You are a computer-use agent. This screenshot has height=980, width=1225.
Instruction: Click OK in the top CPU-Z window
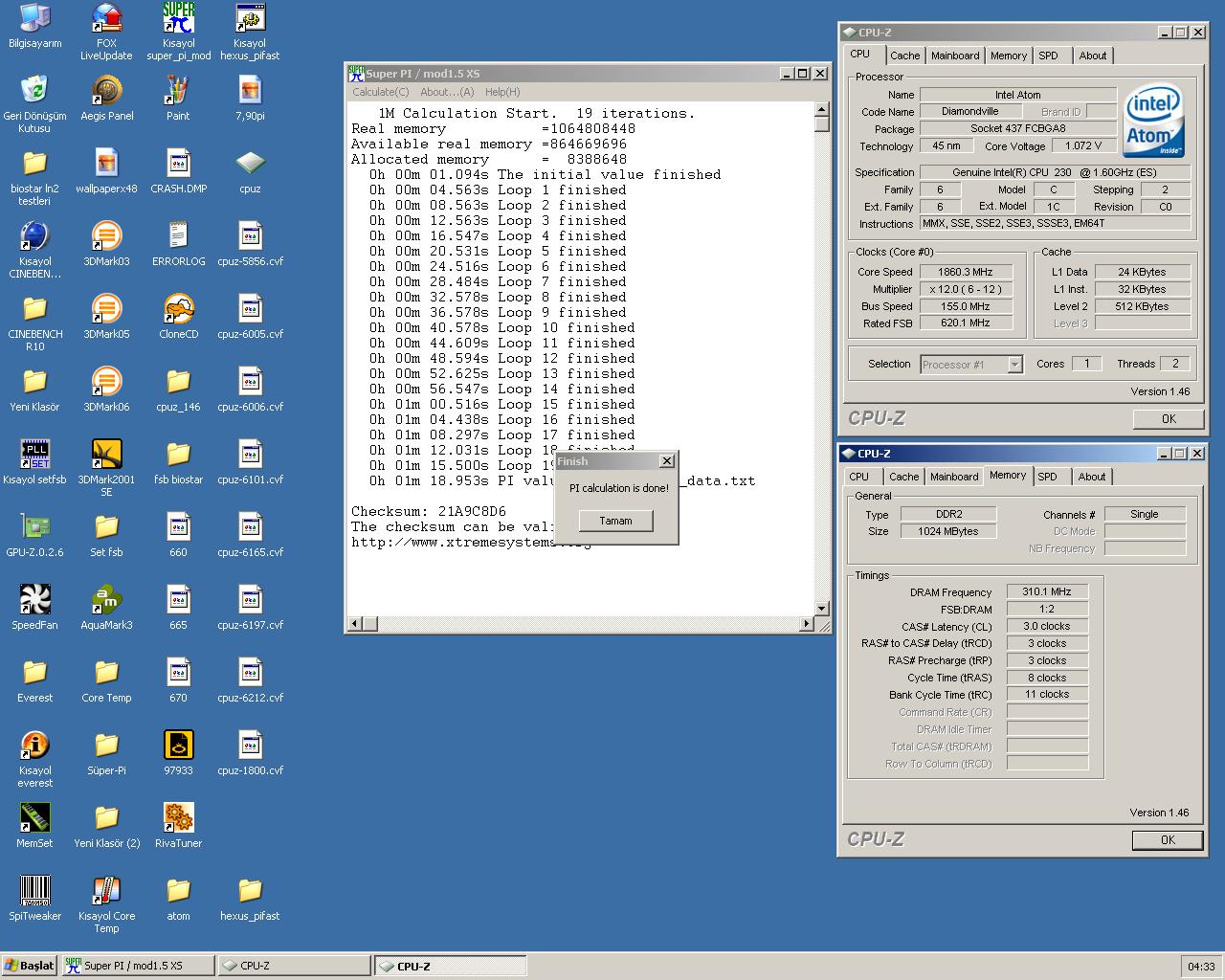(x=1169, y=418)
